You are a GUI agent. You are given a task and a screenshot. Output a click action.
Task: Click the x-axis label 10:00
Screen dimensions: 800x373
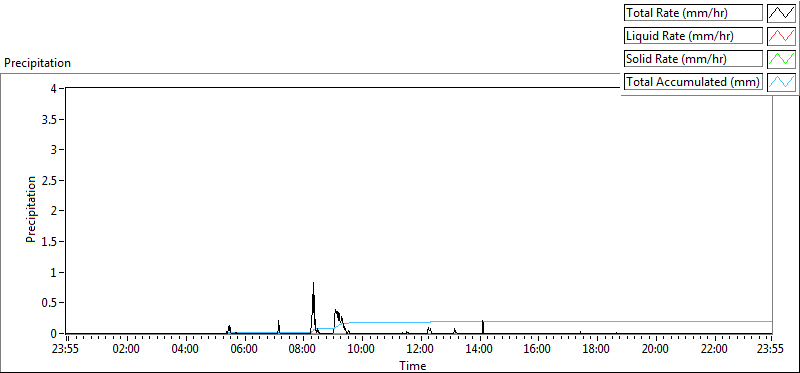pyautogui.click(x=361, y=349)
